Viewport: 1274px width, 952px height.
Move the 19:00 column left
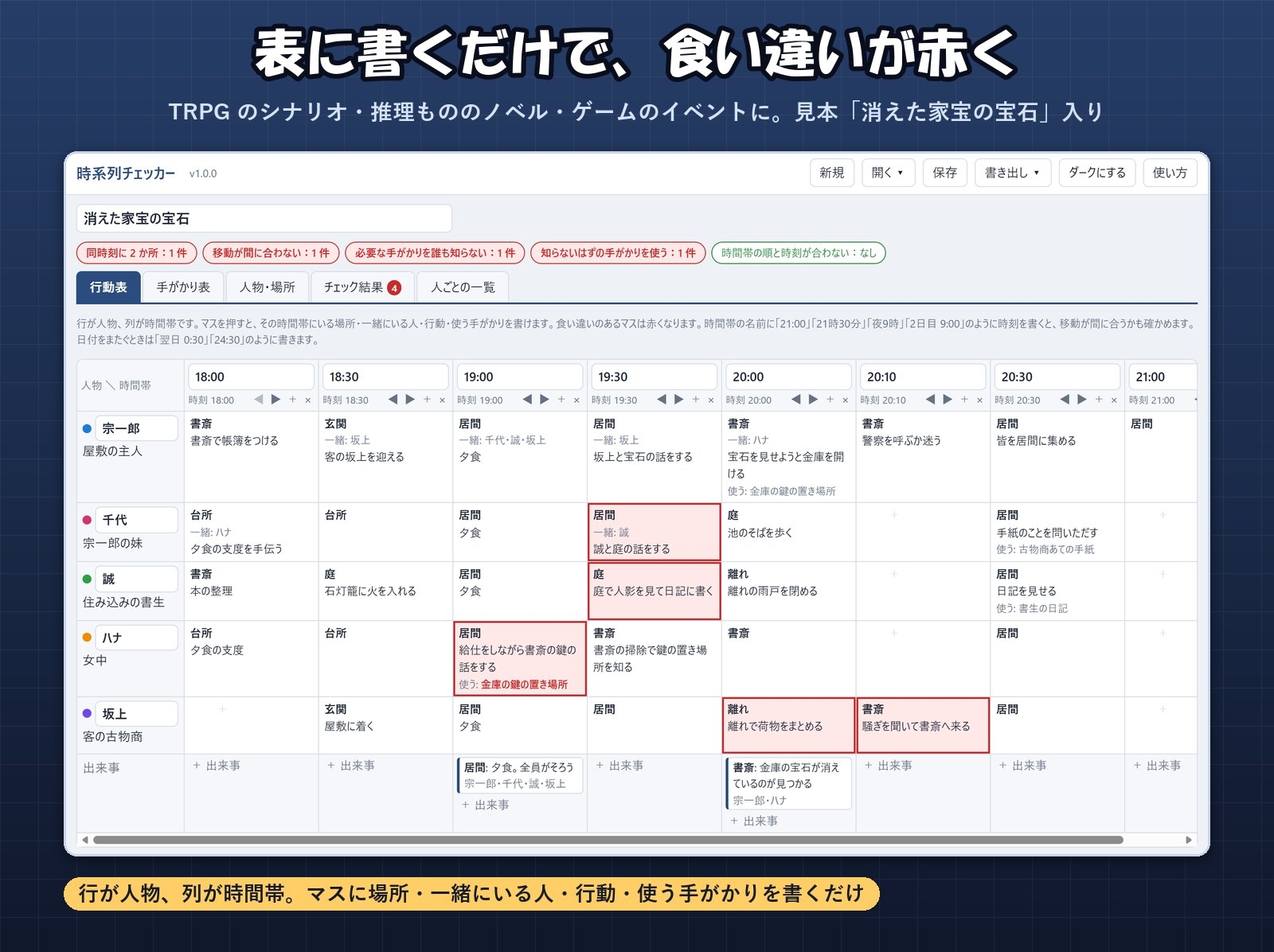click(x=527, y=400)
